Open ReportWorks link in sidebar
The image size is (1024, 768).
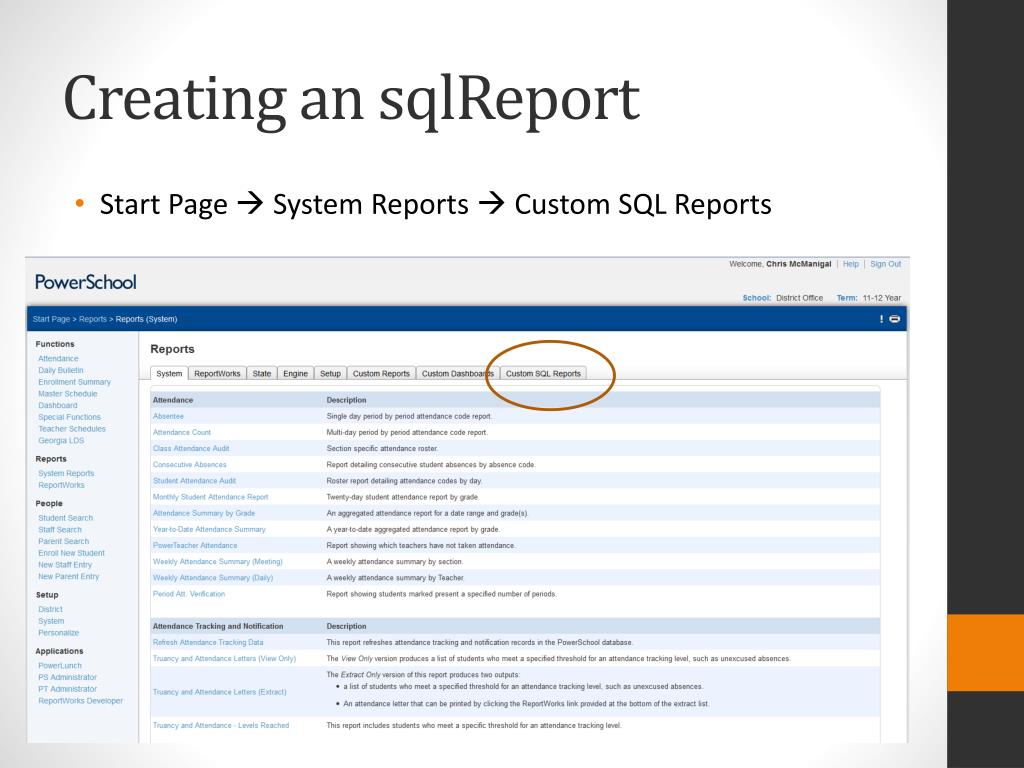pyautogui.click(x=61, y=485)
